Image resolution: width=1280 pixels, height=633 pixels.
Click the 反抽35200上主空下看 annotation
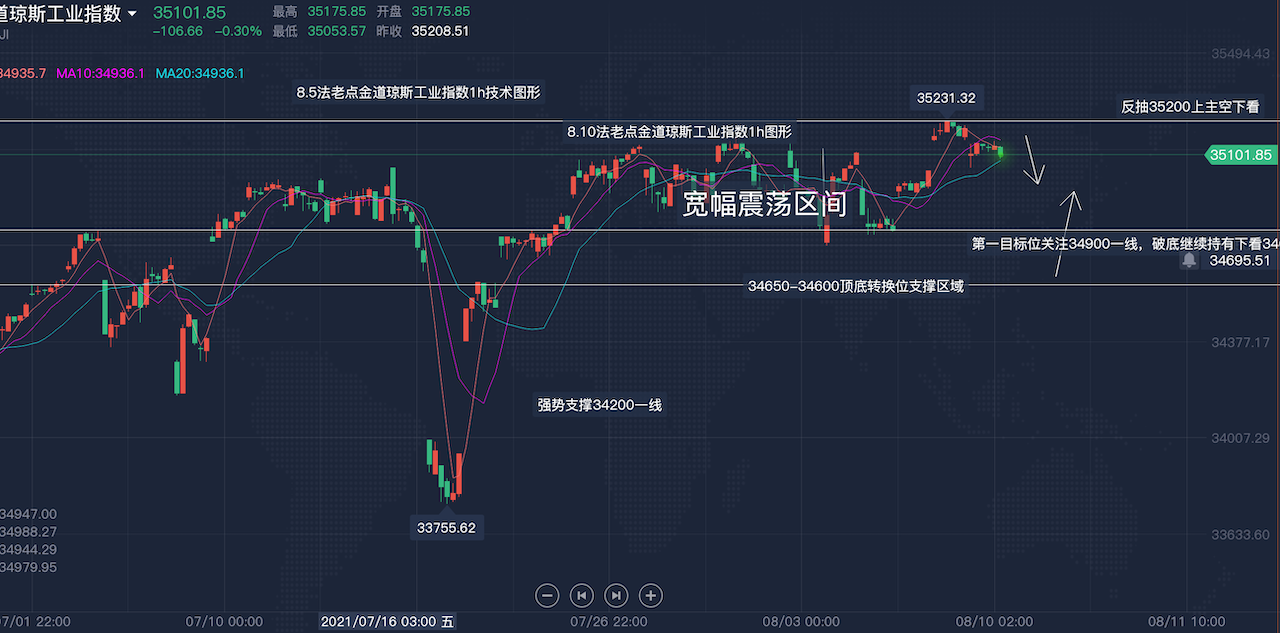pyautogui.click(x=1190, y=106)
